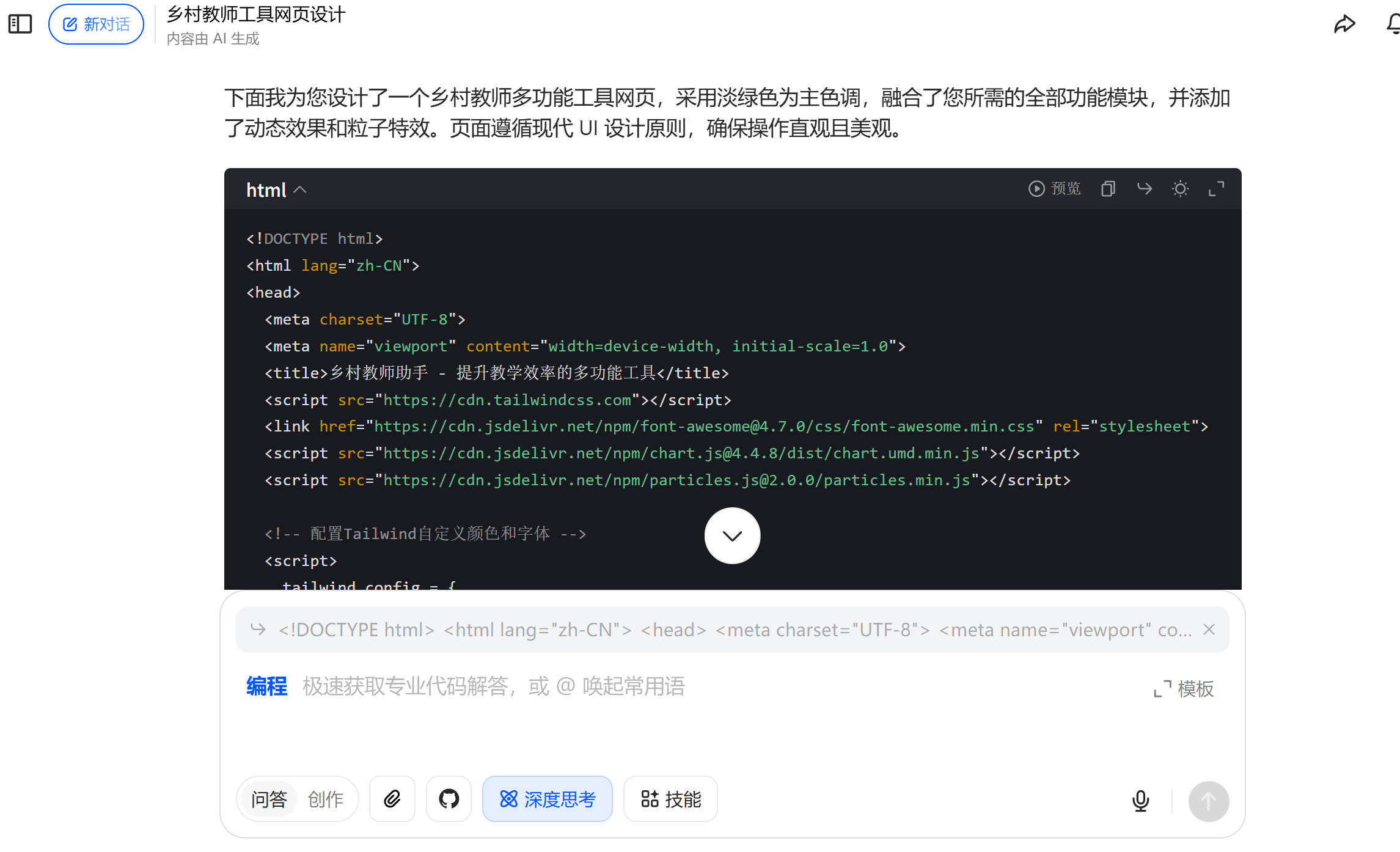
Task: Open GitHub repository import icon
Action: [x=449, y=799]
